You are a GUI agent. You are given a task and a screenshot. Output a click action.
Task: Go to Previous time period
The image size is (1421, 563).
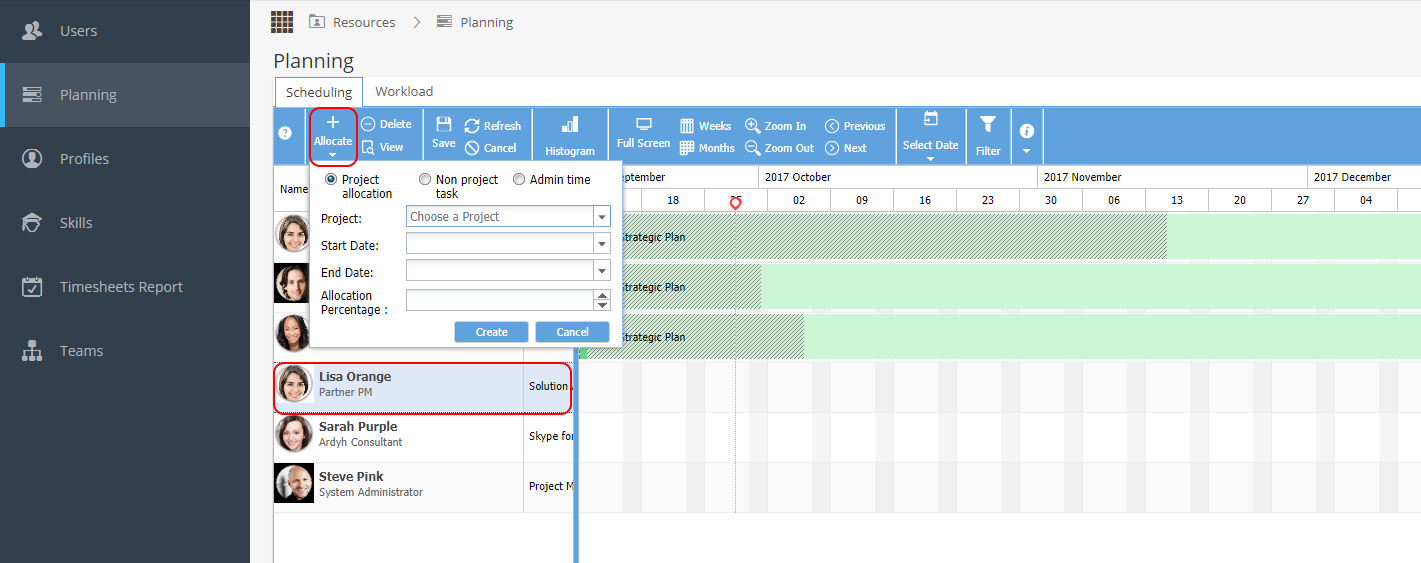(x=856, y=126)
